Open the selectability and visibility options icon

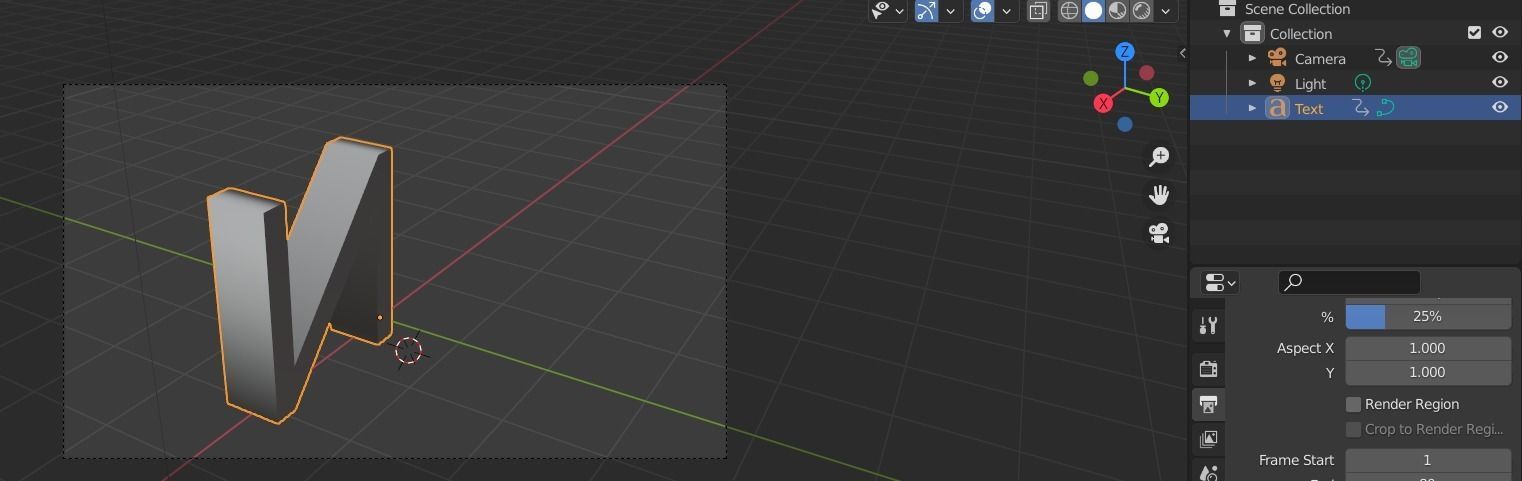click(x=881, y=10)
